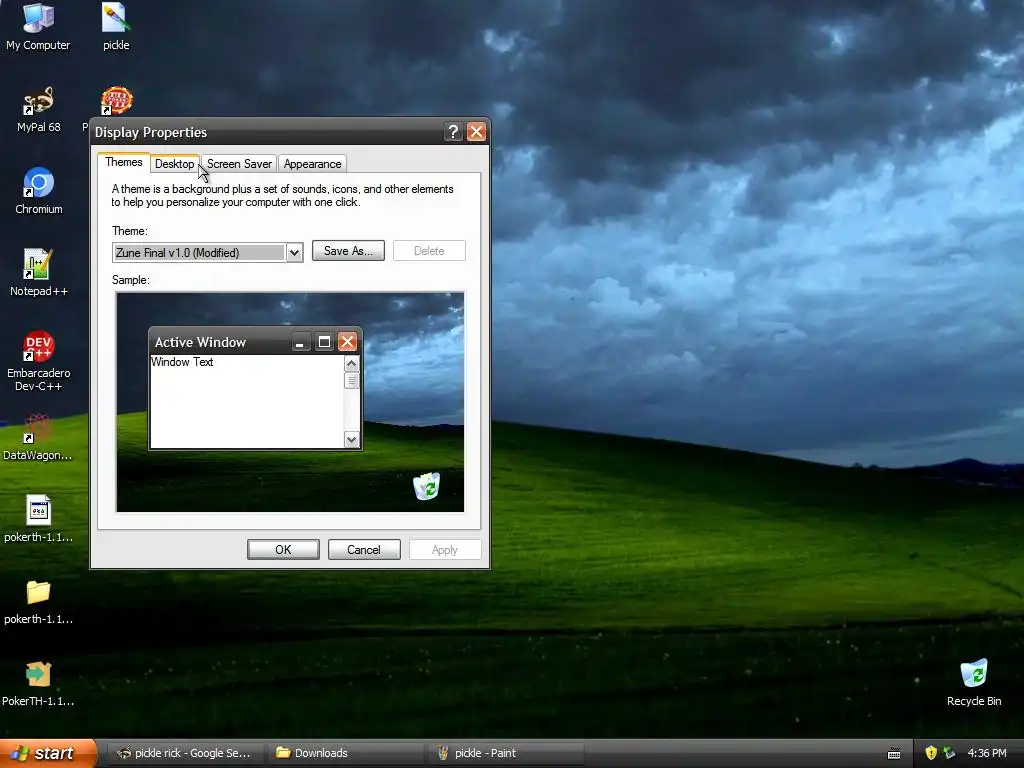The height and width of the screenshot is (768, 1024).
Task: Select the pokerth-1.1 folder icon
Action: [38, 601]
